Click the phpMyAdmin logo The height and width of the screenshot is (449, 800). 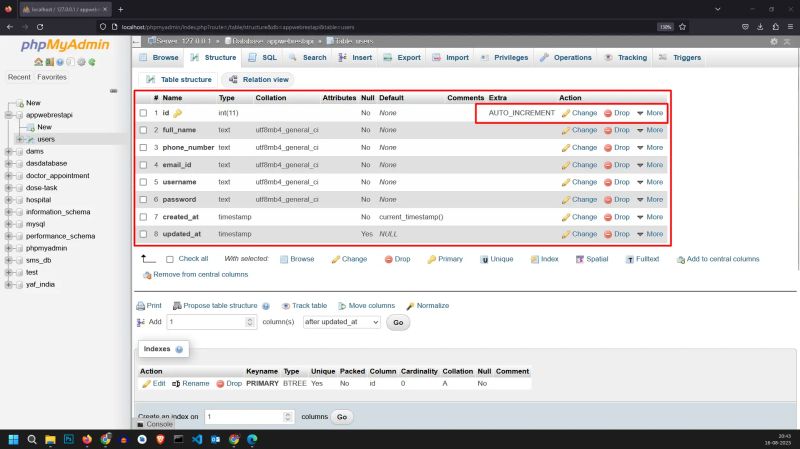(x=65, y=45)
